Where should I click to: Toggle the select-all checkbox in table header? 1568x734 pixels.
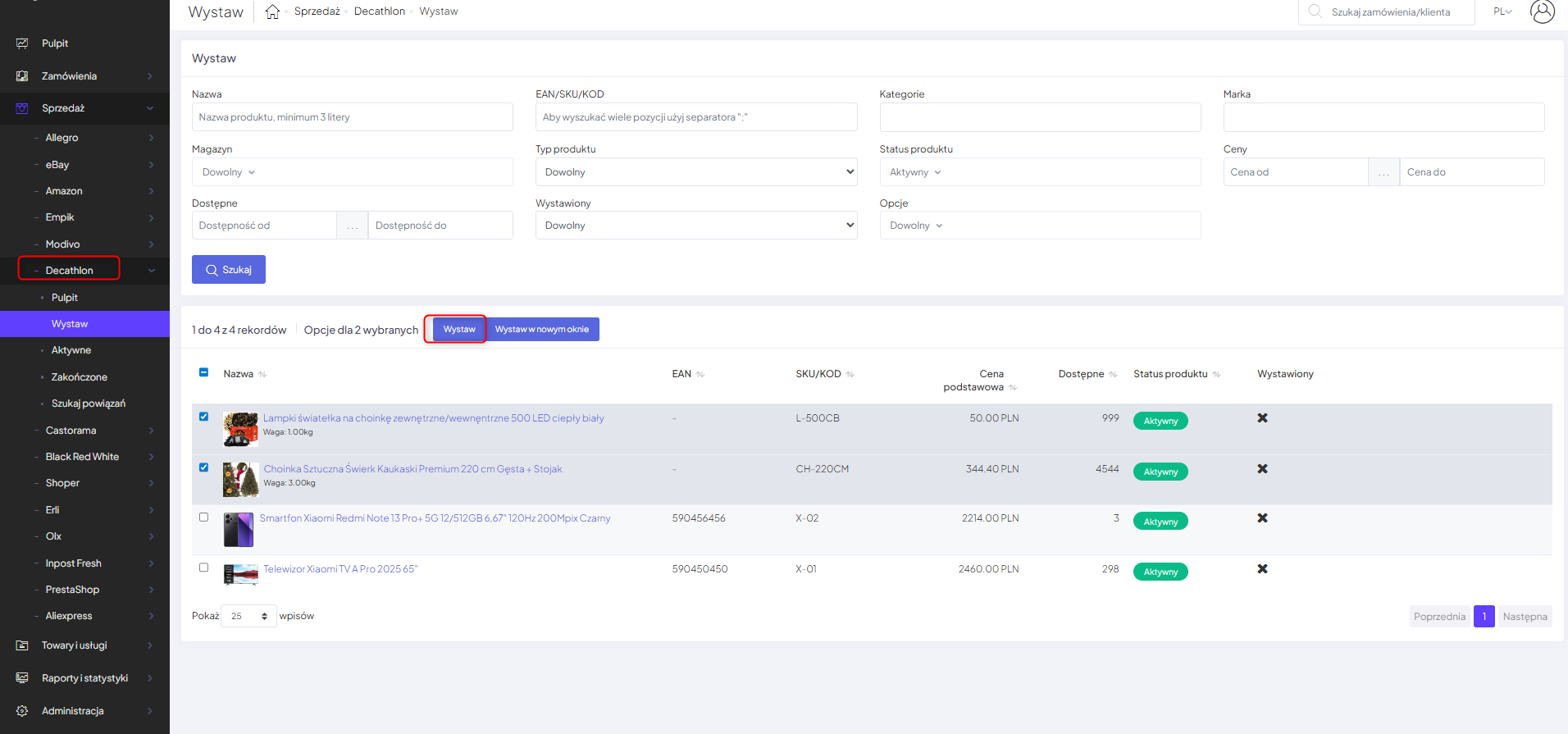[x=203, y=372]
